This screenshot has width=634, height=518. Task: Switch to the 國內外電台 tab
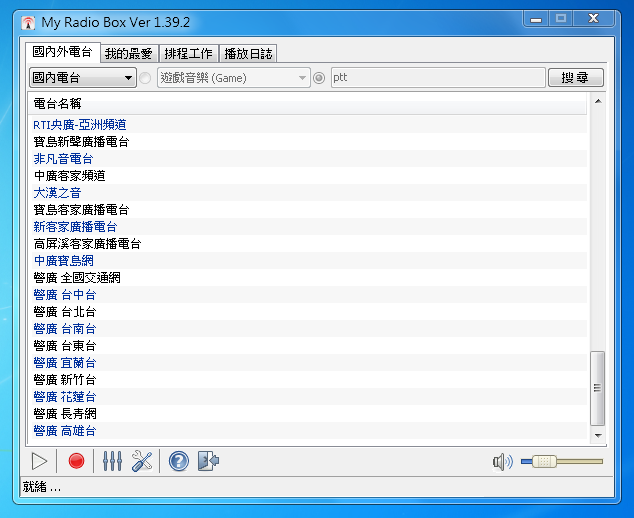click(62, 52)
